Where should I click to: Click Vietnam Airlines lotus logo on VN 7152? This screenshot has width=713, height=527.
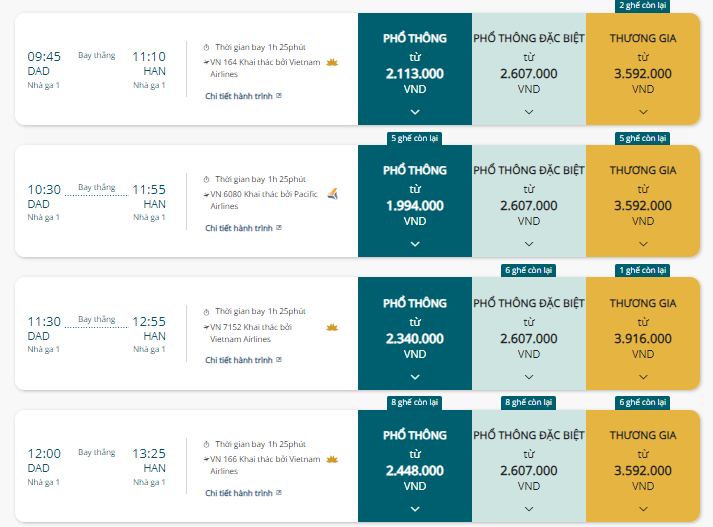[332, 327]
